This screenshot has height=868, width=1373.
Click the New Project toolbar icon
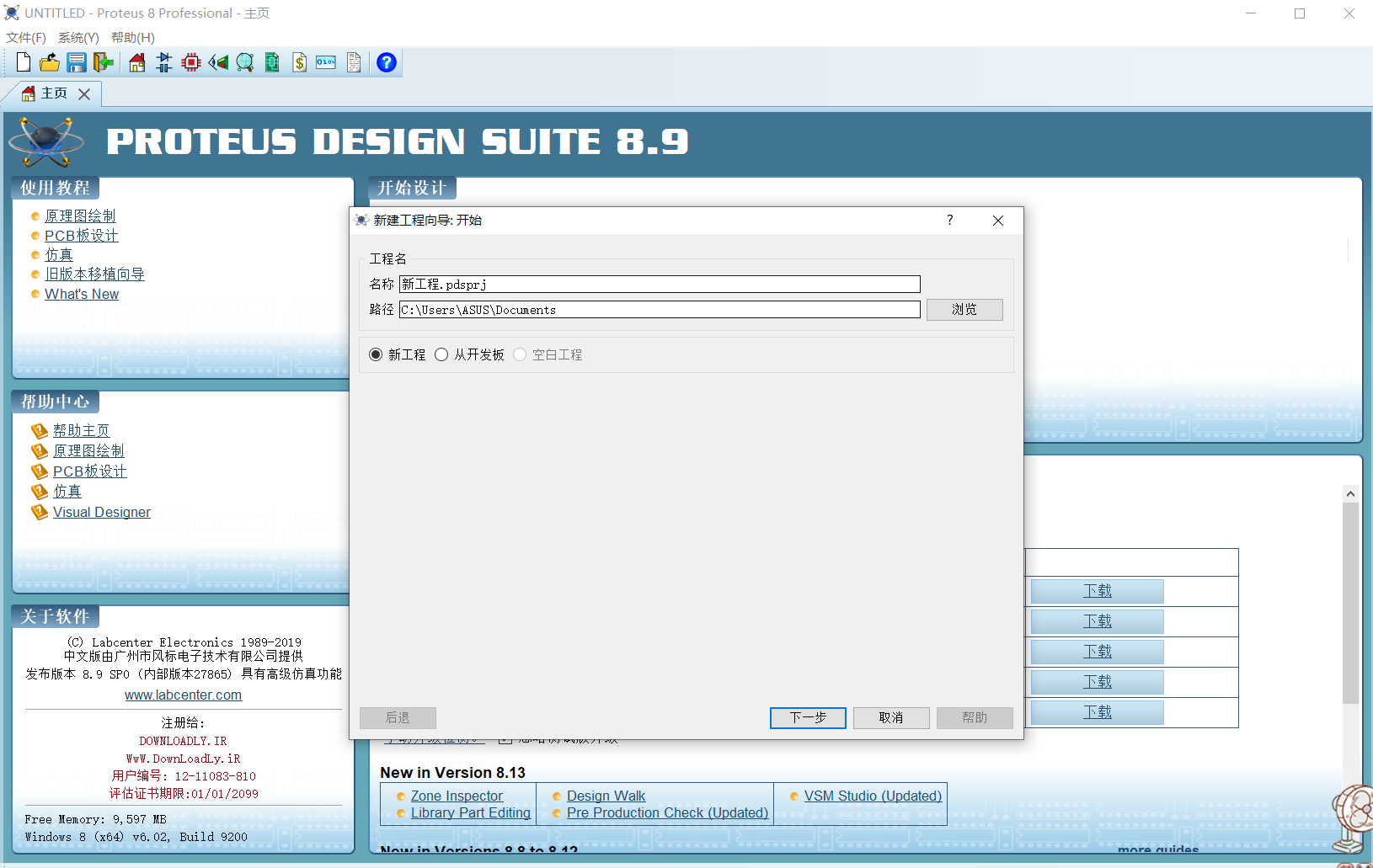tap(24, 62)
